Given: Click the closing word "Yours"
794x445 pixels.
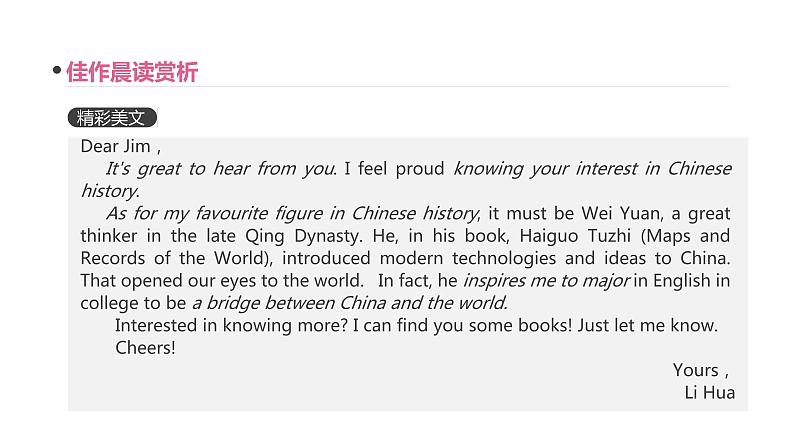Looking at the screenshot, I should [695, 370].
